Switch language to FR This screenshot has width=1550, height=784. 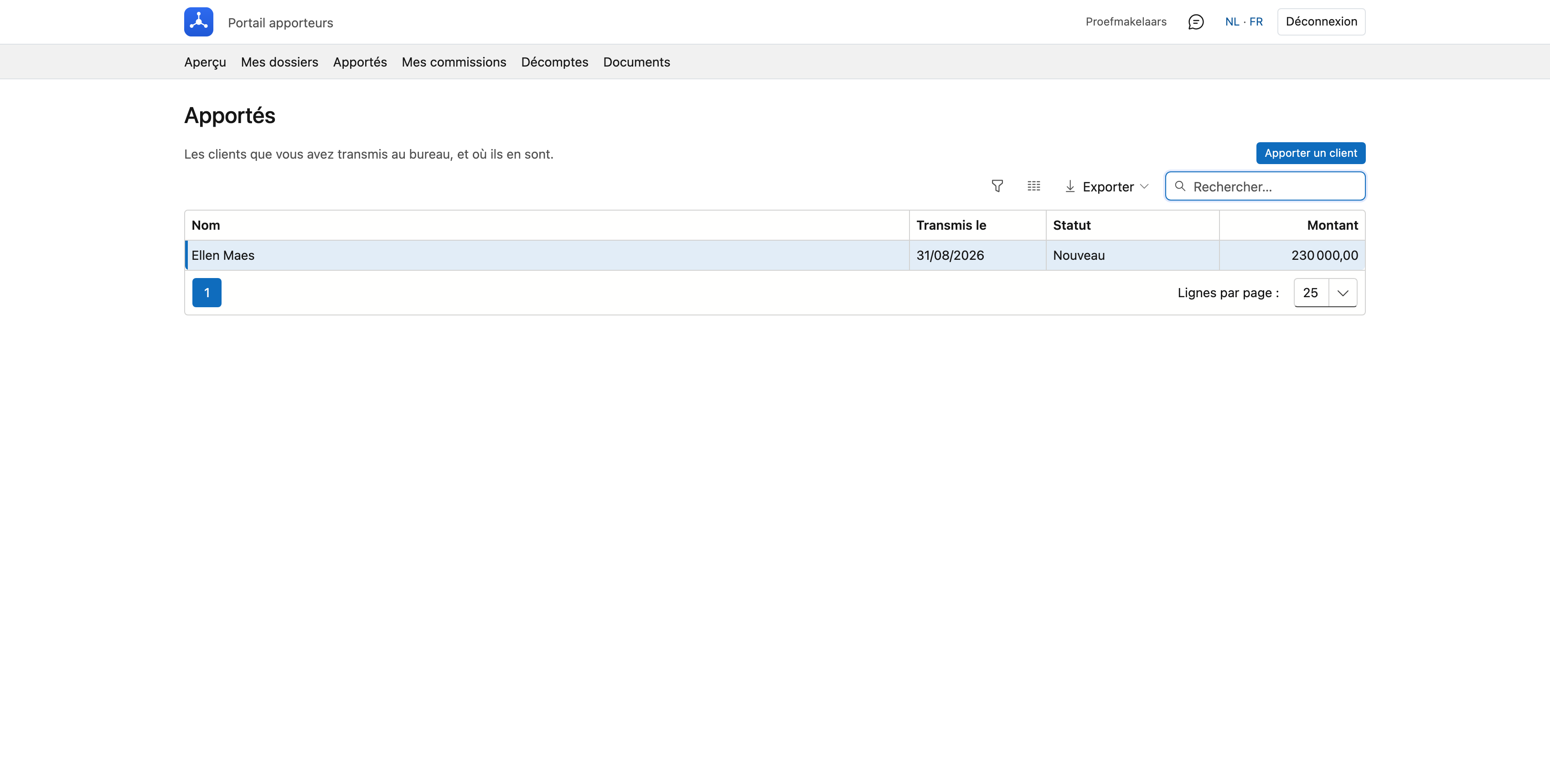coord(1256,22)
